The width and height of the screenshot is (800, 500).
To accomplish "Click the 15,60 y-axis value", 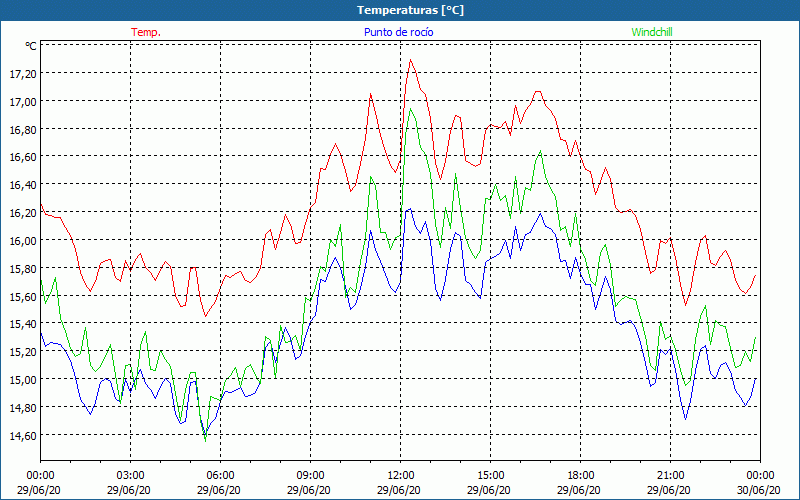I will 23,296.
